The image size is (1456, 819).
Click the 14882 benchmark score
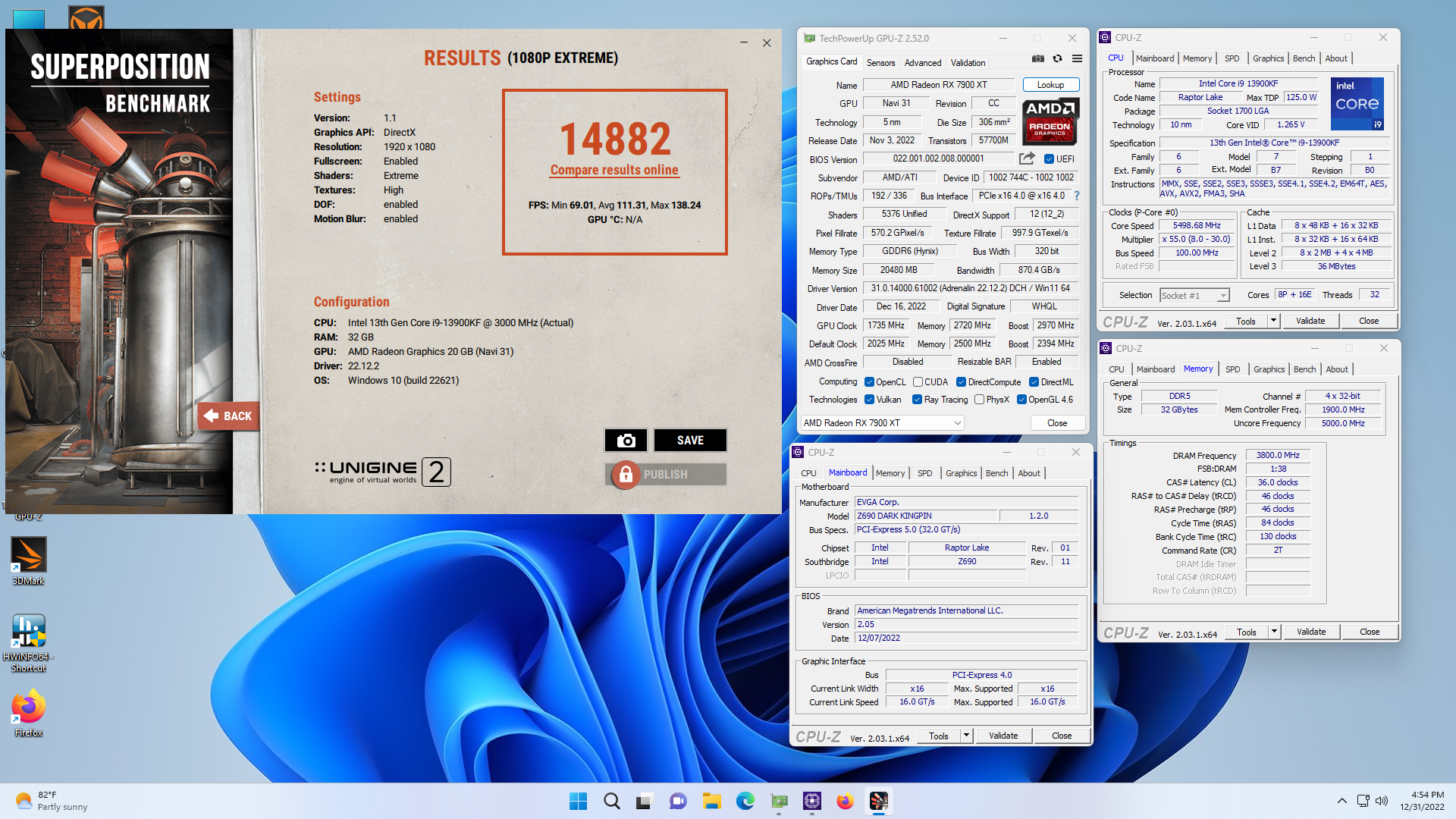point(615,139)
